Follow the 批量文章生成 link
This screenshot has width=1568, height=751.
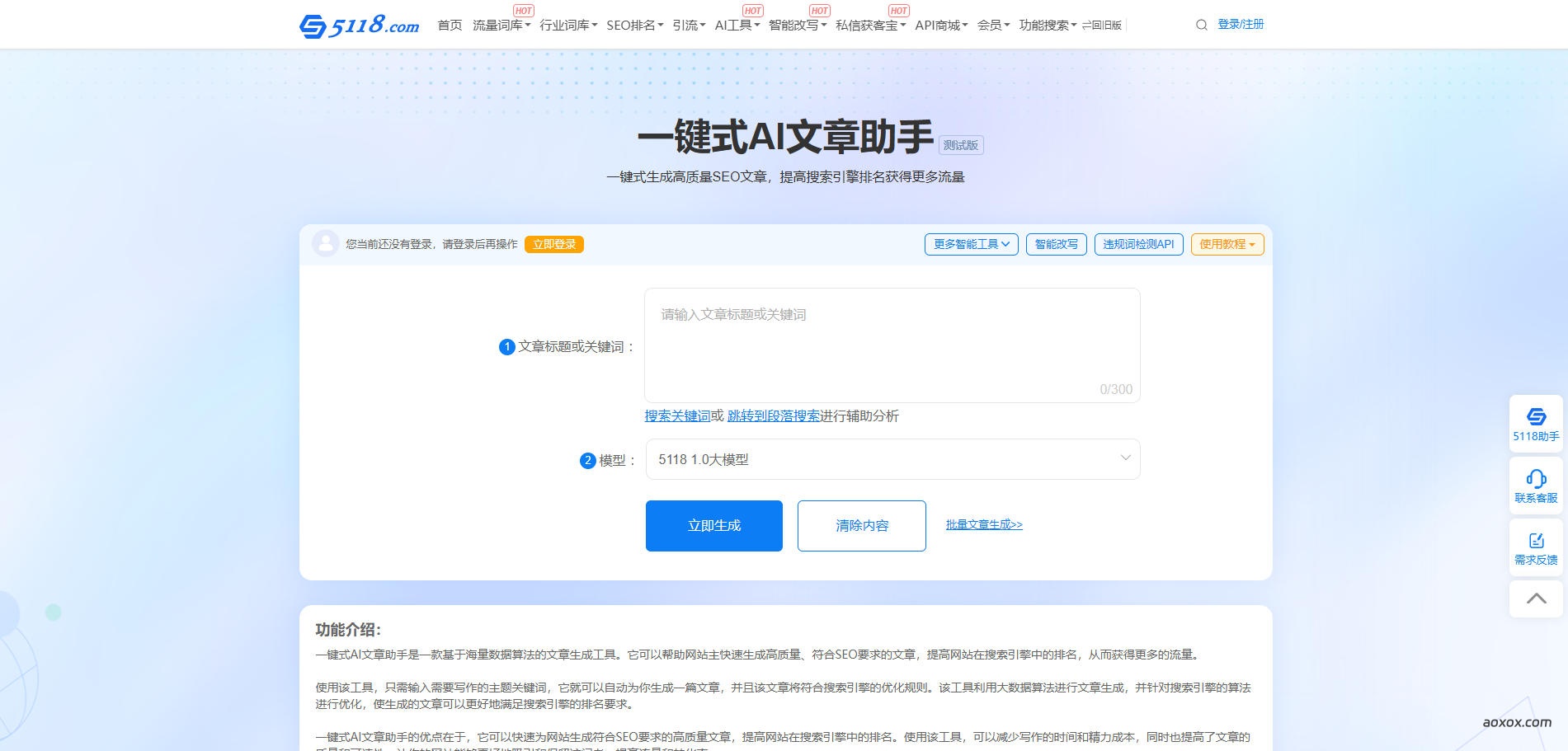983,524
